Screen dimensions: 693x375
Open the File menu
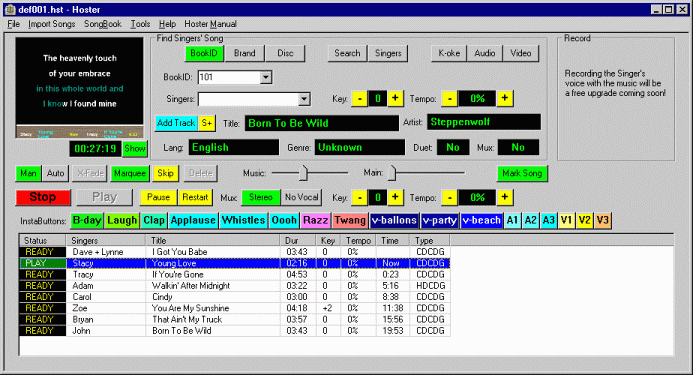coord(13,24)
